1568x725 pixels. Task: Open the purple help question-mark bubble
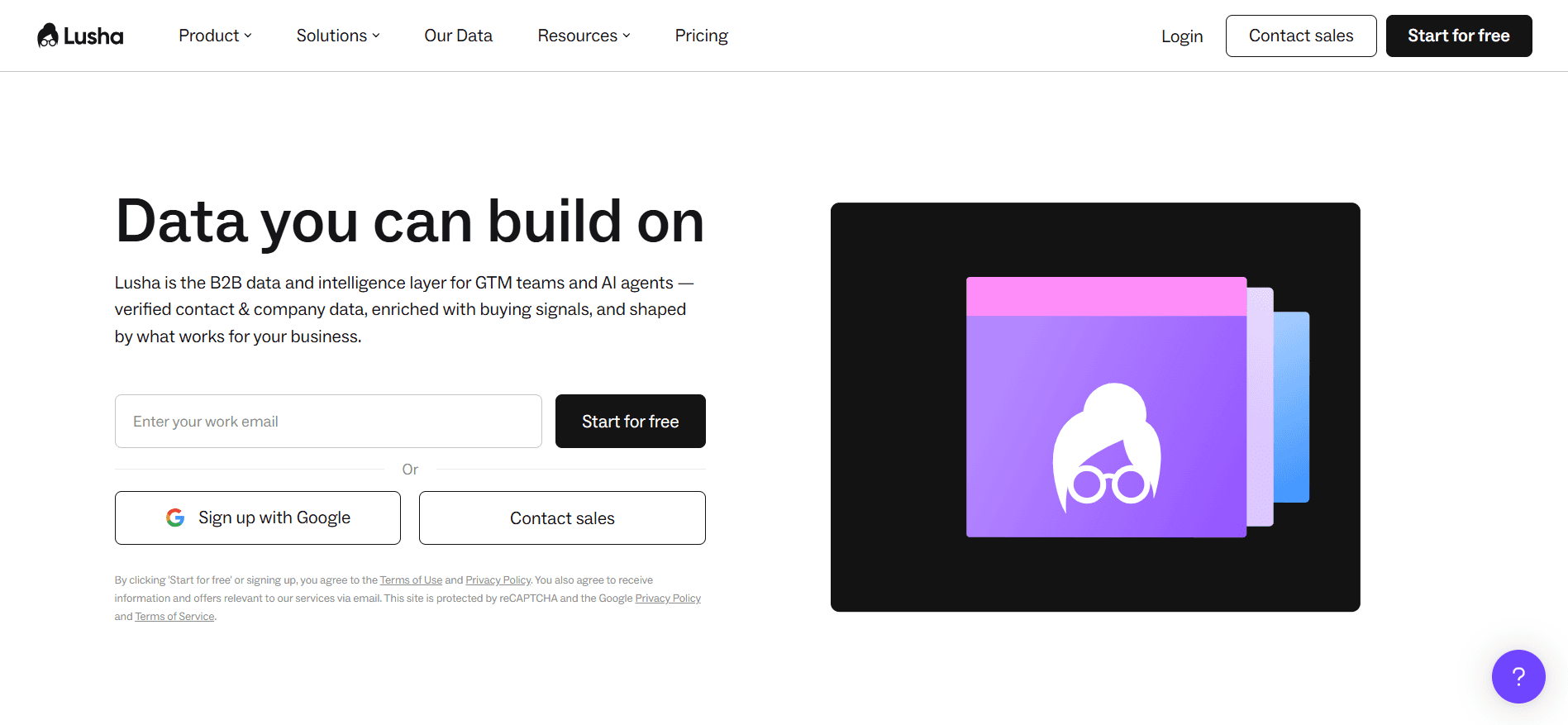click(x=1518, y=676)
